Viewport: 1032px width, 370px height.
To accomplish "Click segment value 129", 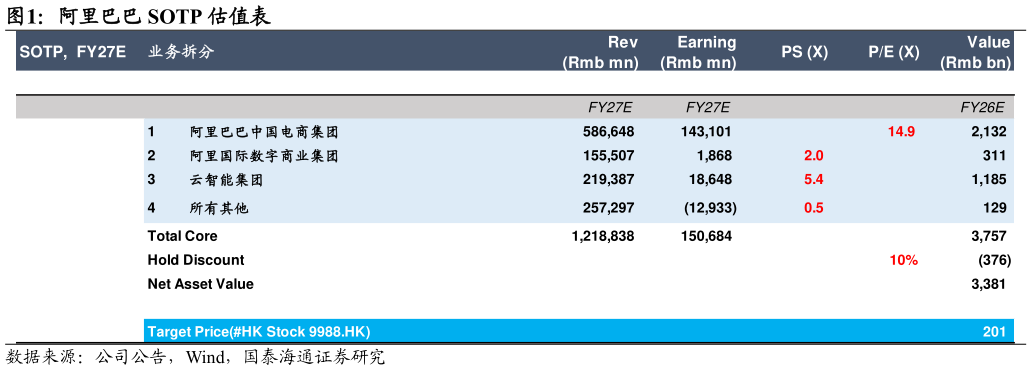I will pos(994,208).
